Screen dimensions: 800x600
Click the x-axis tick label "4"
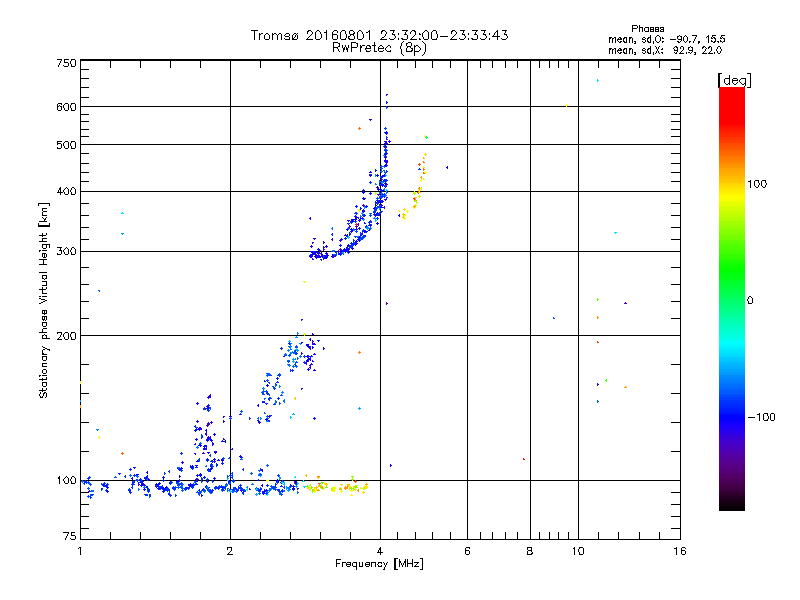click(x=380, y=551)
